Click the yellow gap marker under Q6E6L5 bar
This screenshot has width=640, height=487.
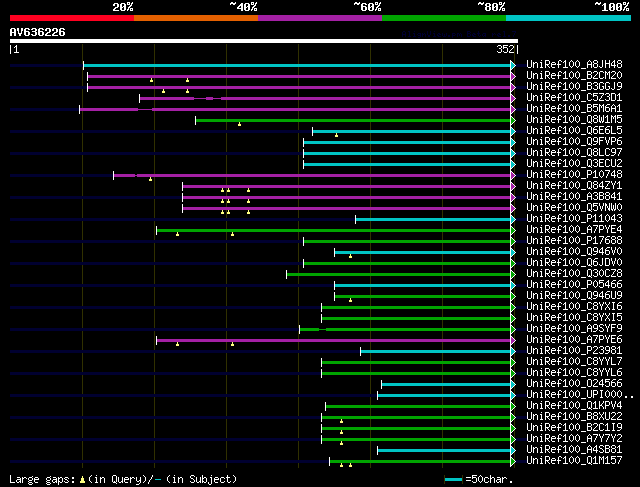[x=336, y=135]
